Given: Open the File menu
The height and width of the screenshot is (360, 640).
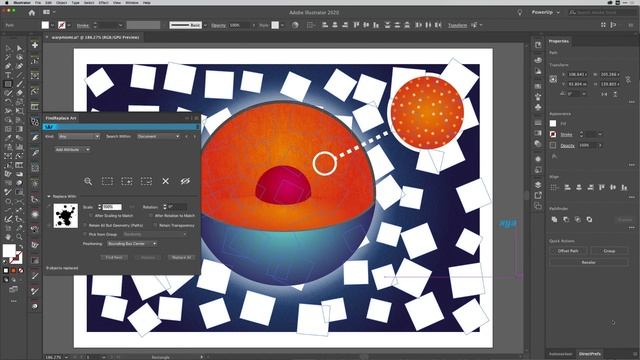Looking at the screenshot, I should [x=38, y=2].
